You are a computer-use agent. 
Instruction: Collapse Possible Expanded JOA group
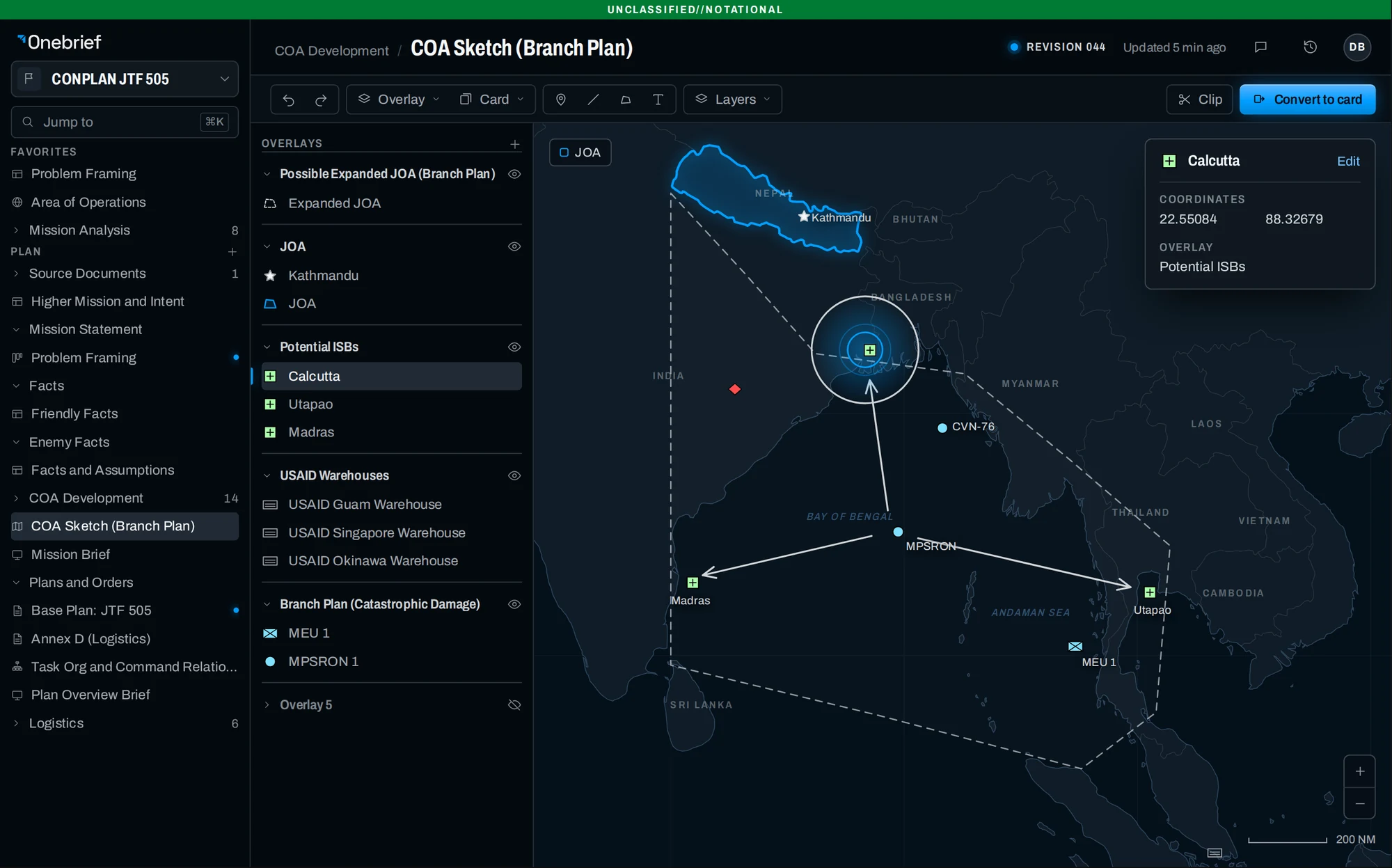click(267, 174)
